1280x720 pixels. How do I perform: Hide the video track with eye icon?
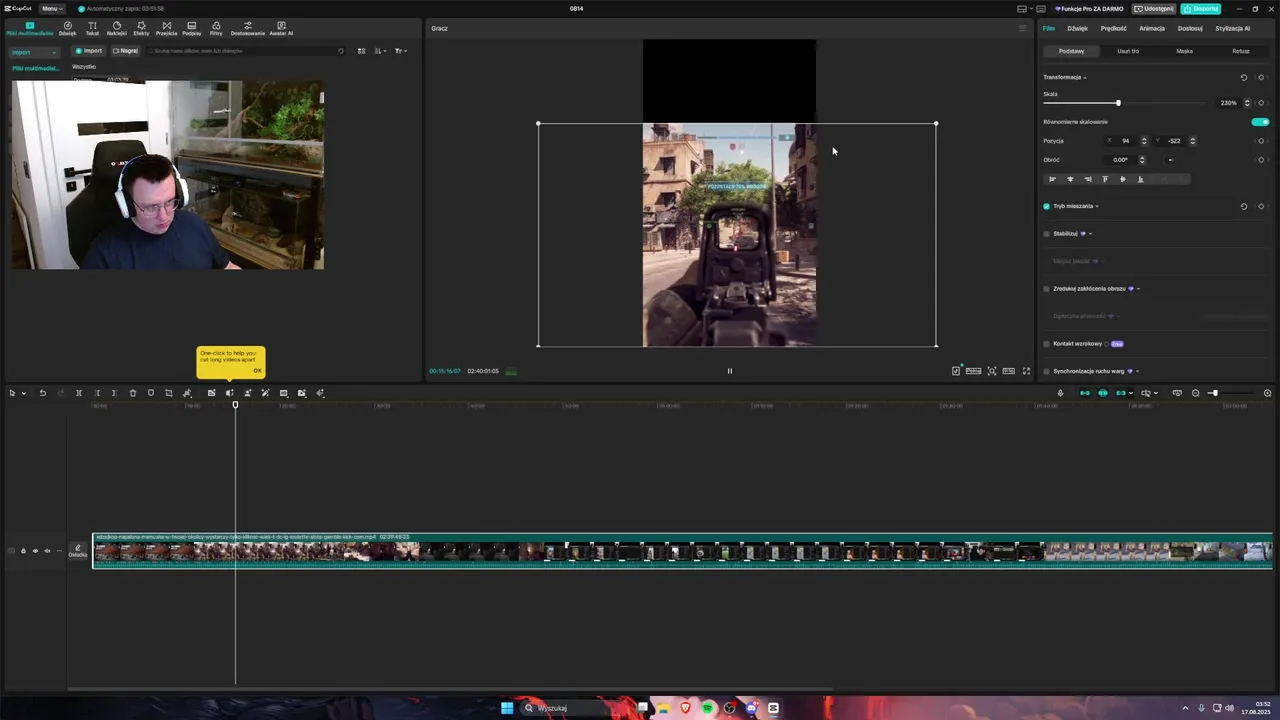click(35, 551)
